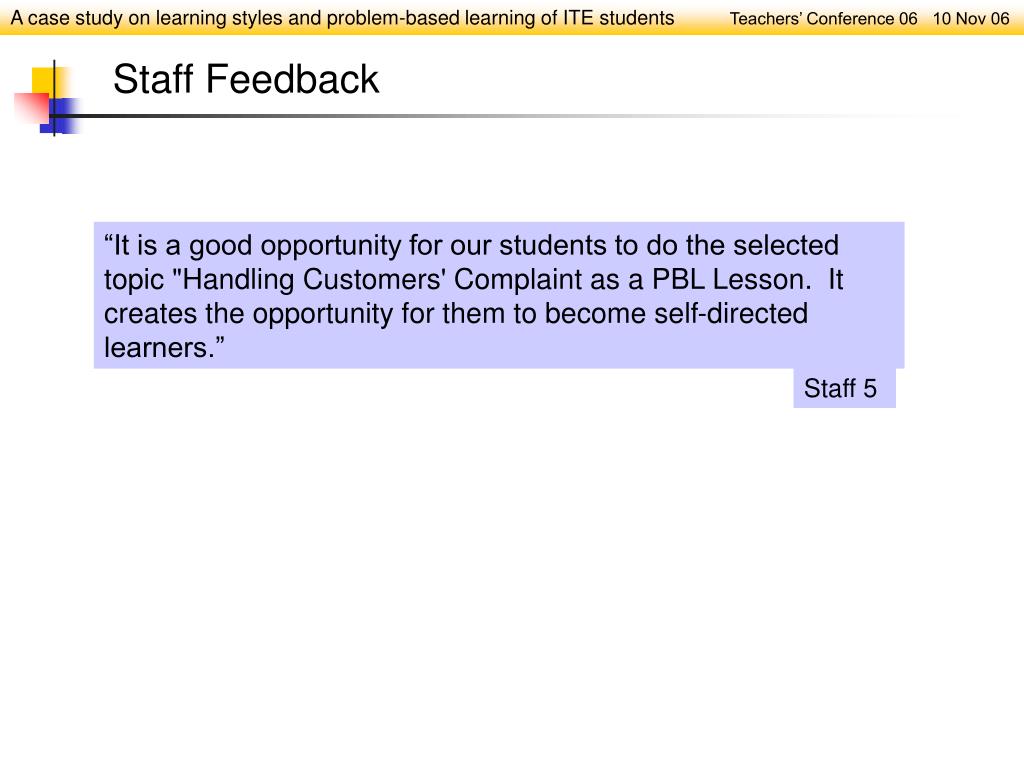The image size is (1024, 768).
Task: Click the "10 Nov 06" date in the header
Action: pos(970,18)
